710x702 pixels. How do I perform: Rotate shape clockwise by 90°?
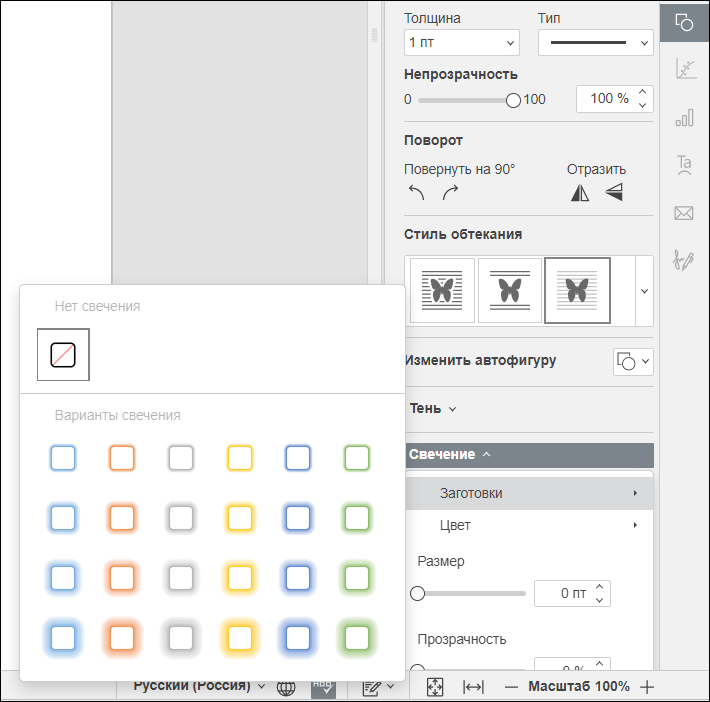[450, 192]
